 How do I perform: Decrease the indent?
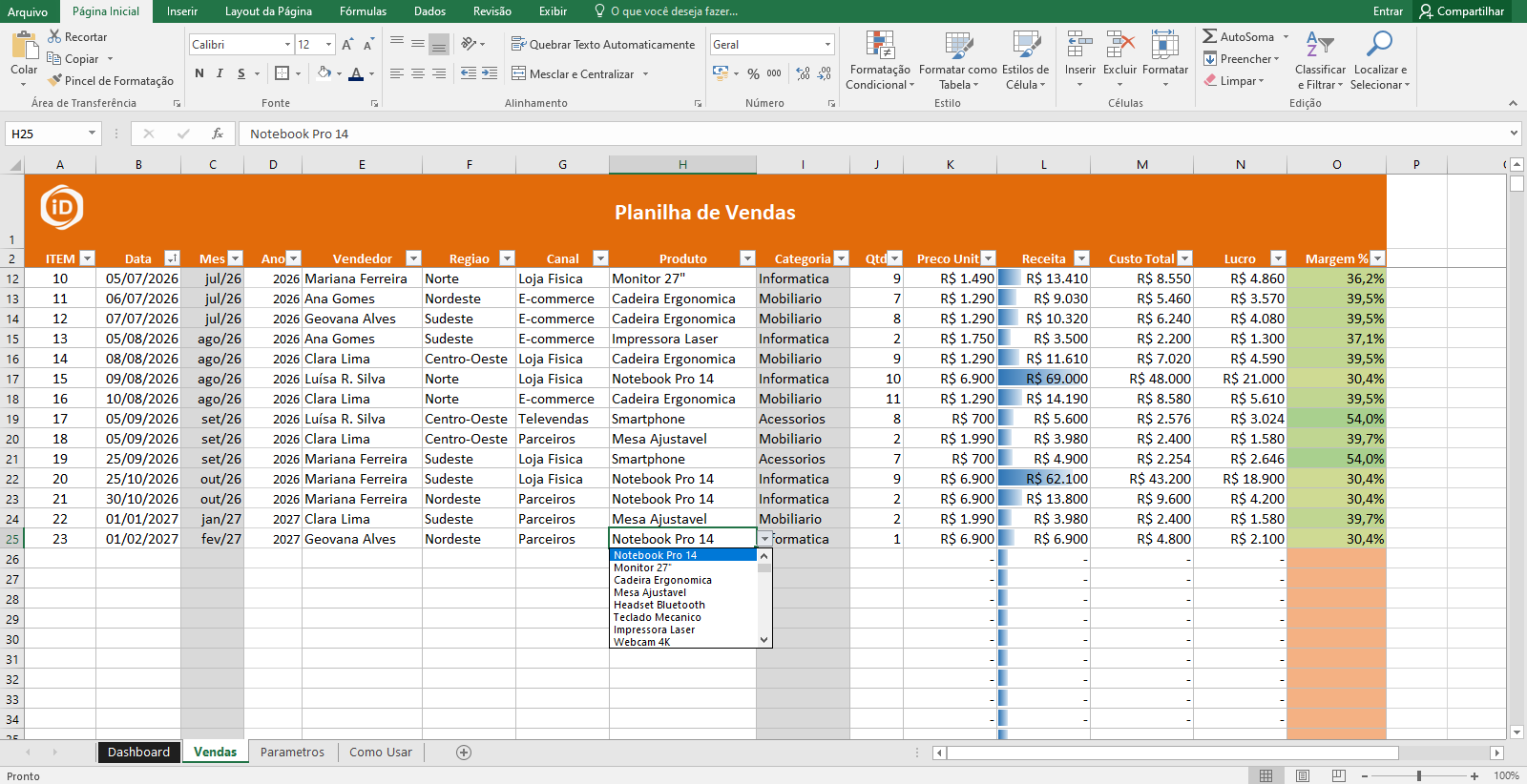tap(469, 73)
